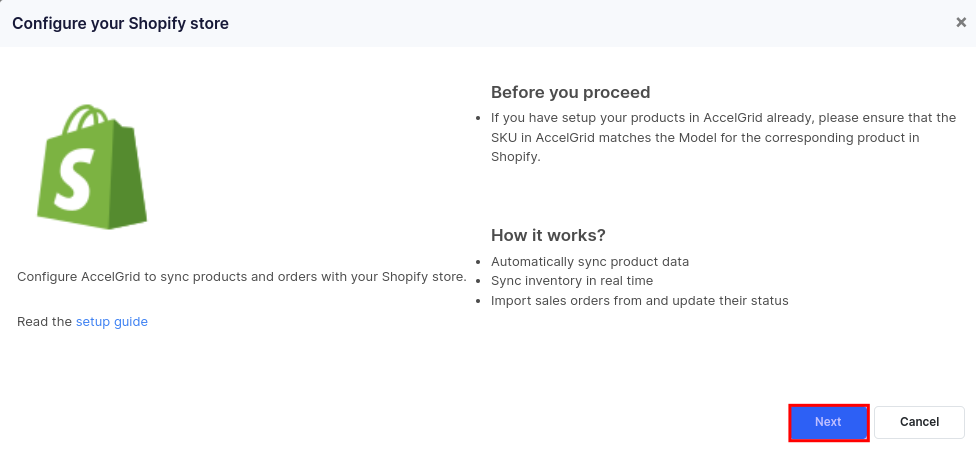Viewport: 976px width, 457px height.
Task: Click the "Import sales orders" bullet text
Action: point(639,301)
